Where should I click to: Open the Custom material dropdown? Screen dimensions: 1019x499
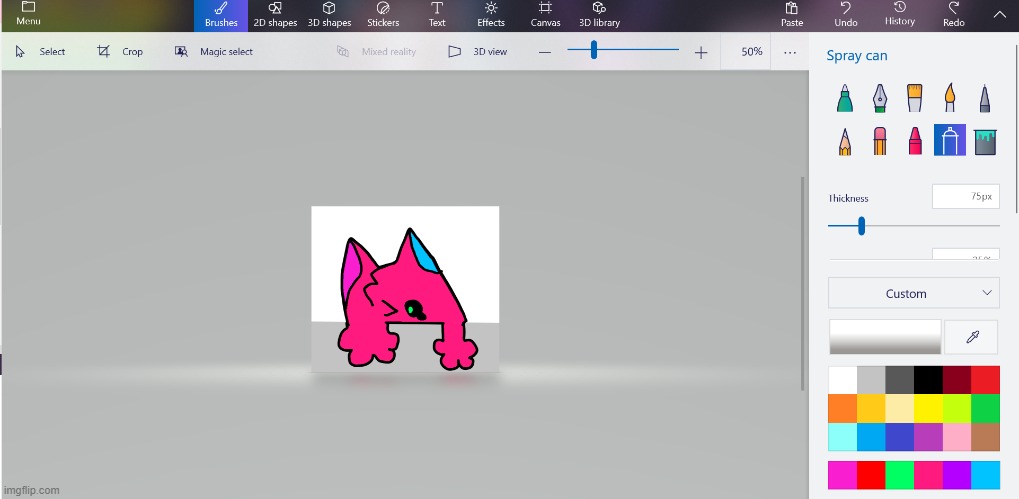[x=914, y=293]
